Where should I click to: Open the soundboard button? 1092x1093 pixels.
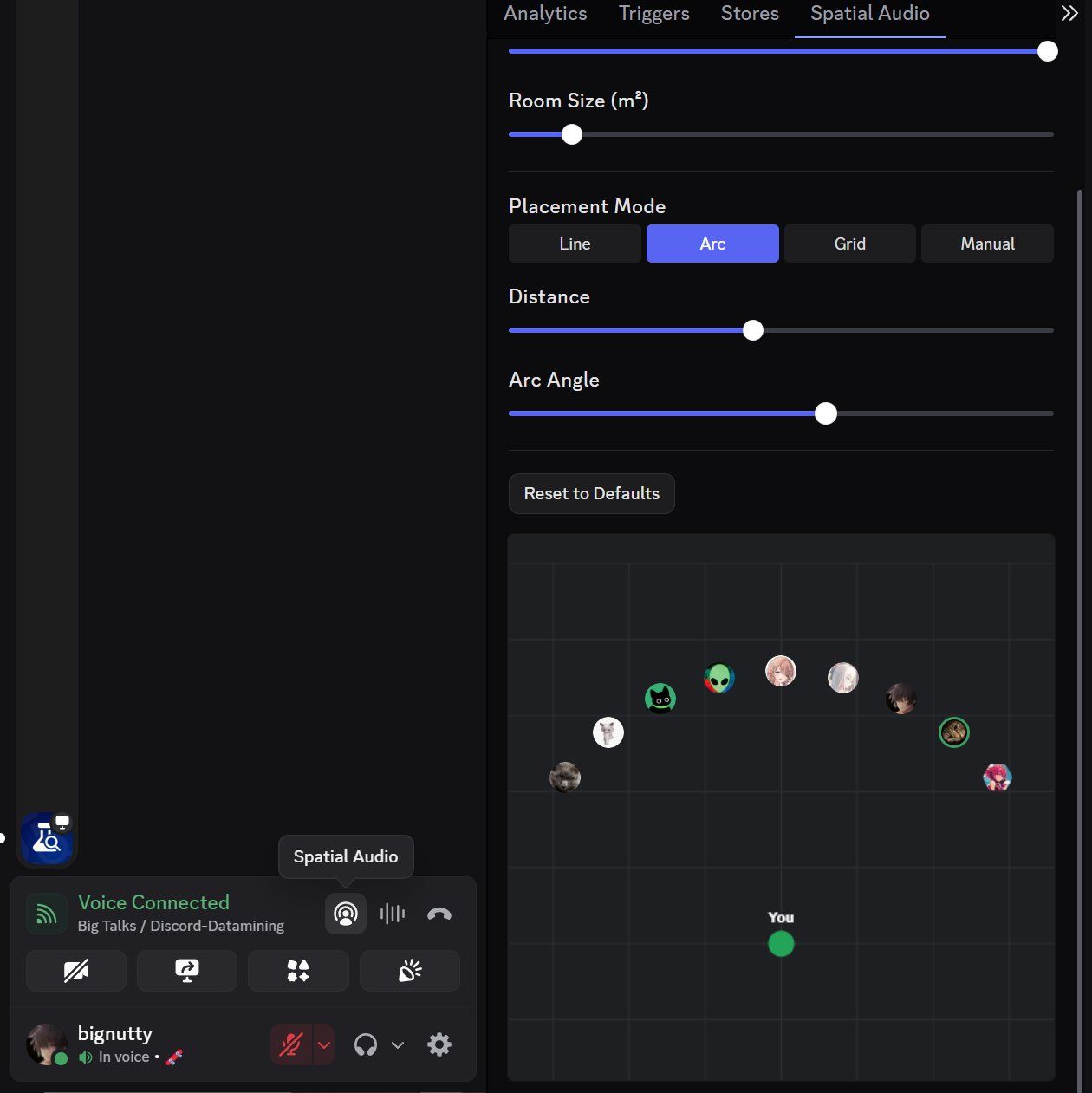pyautogui.click(x=410, y=971)
